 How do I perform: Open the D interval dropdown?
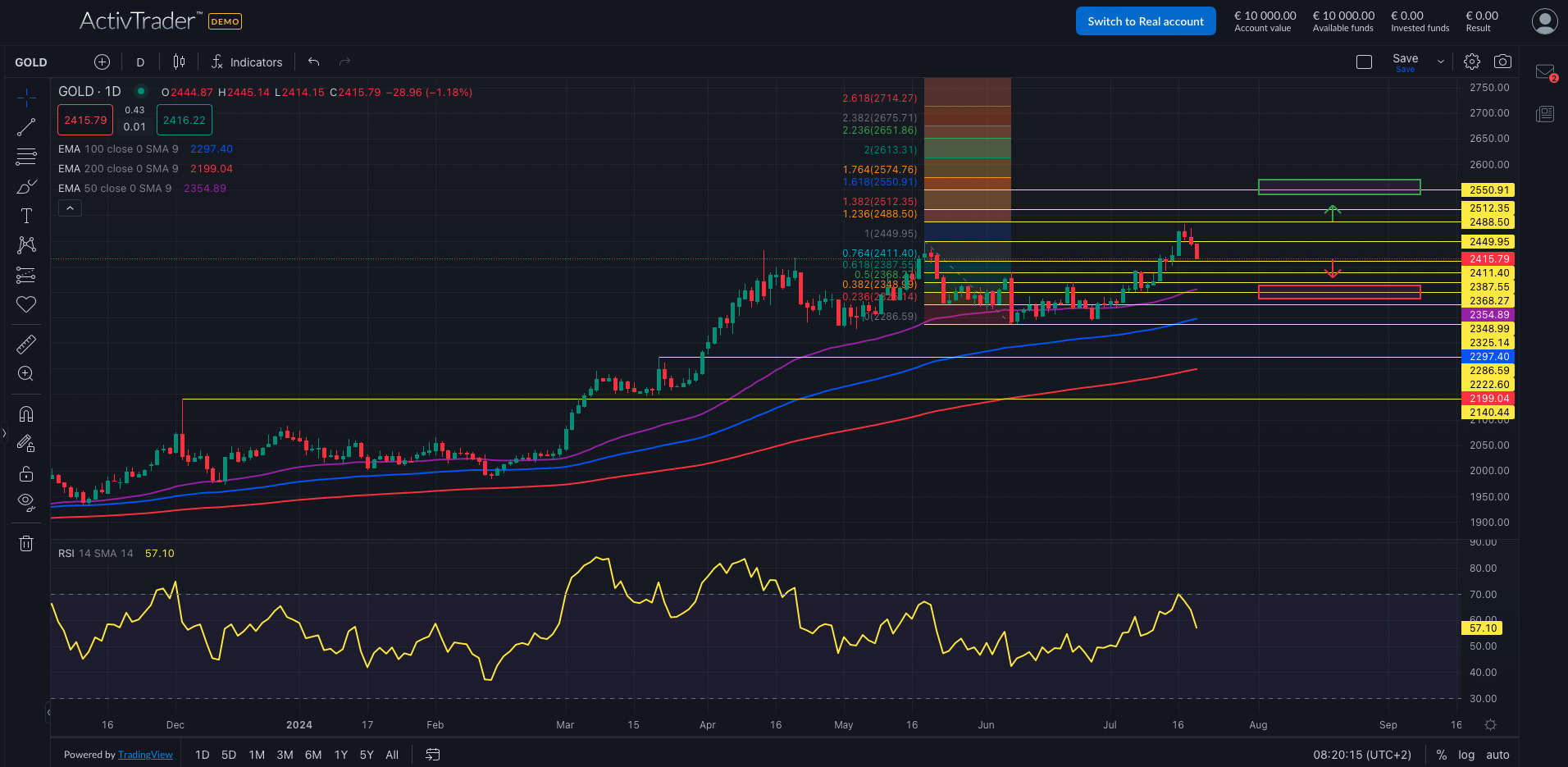click(140, 62)
